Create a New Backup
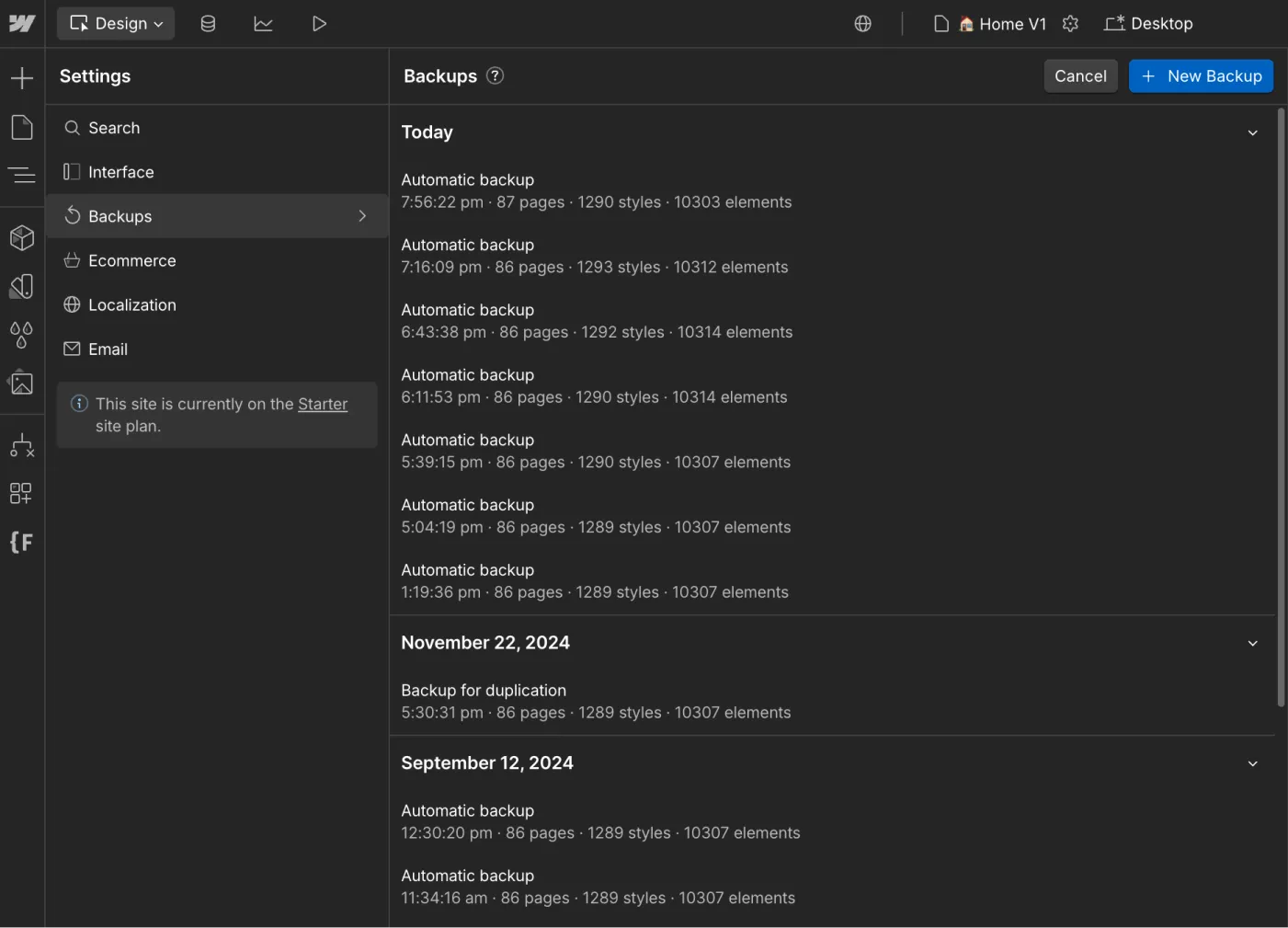The height and width of the screenshot is (928, 1288). pyautogui.click(x=1201, y=75)
